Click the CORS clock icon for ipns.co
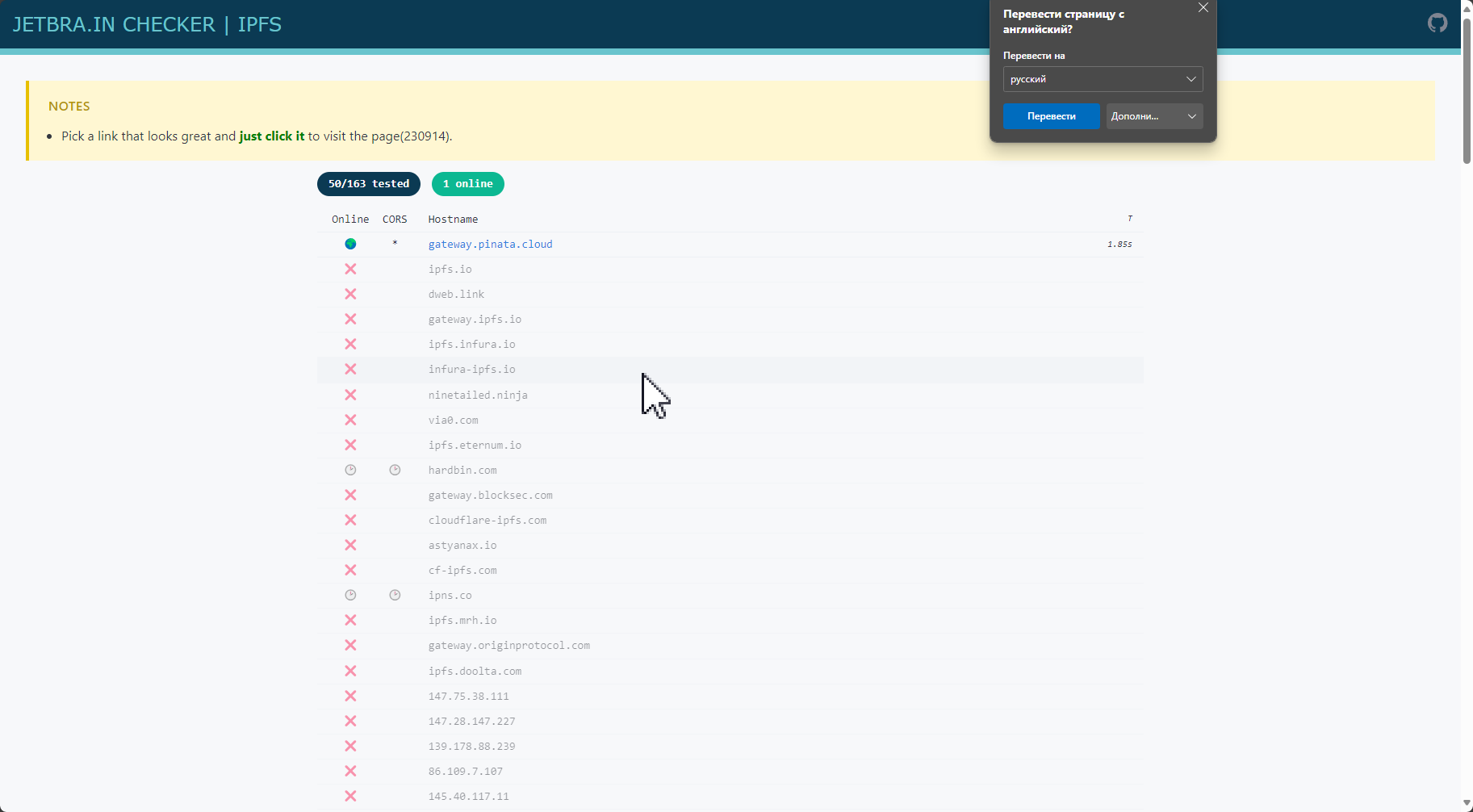The image size is (1473, 812). [395, 595]
